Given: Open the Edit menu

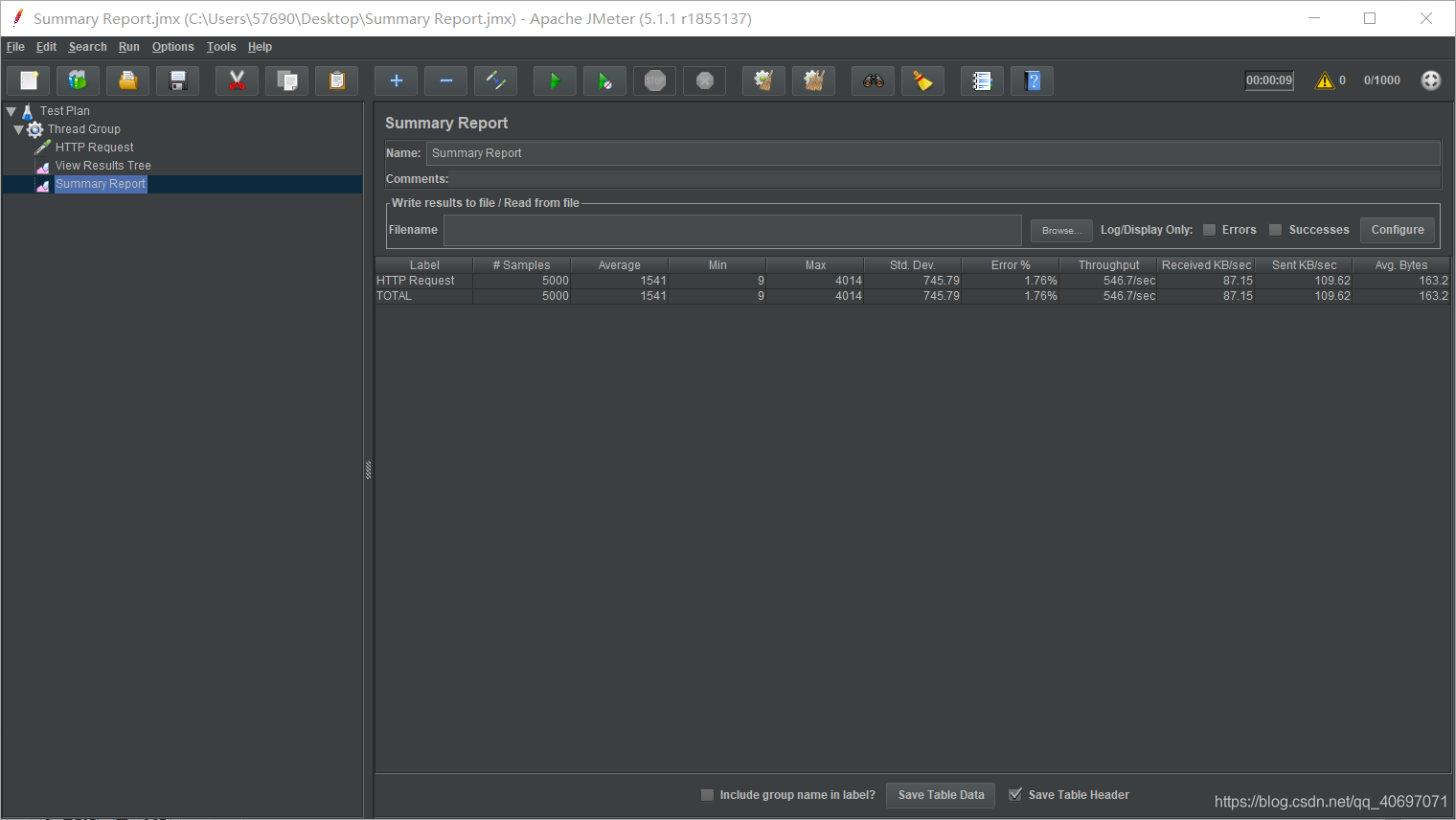Looking at the screenshot, I should pyautogui.click(x=46, y=47).
